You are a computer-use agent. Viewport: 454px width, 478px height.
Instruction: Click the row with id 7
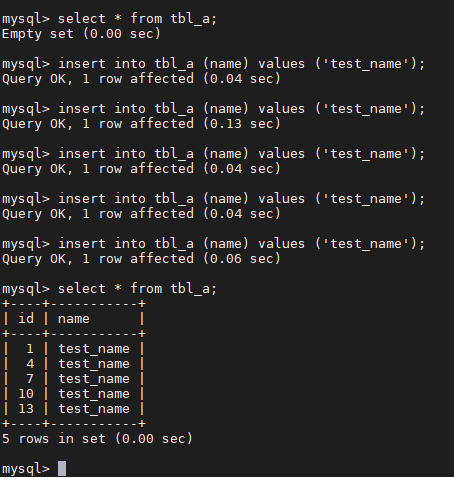tap(73, 379)
